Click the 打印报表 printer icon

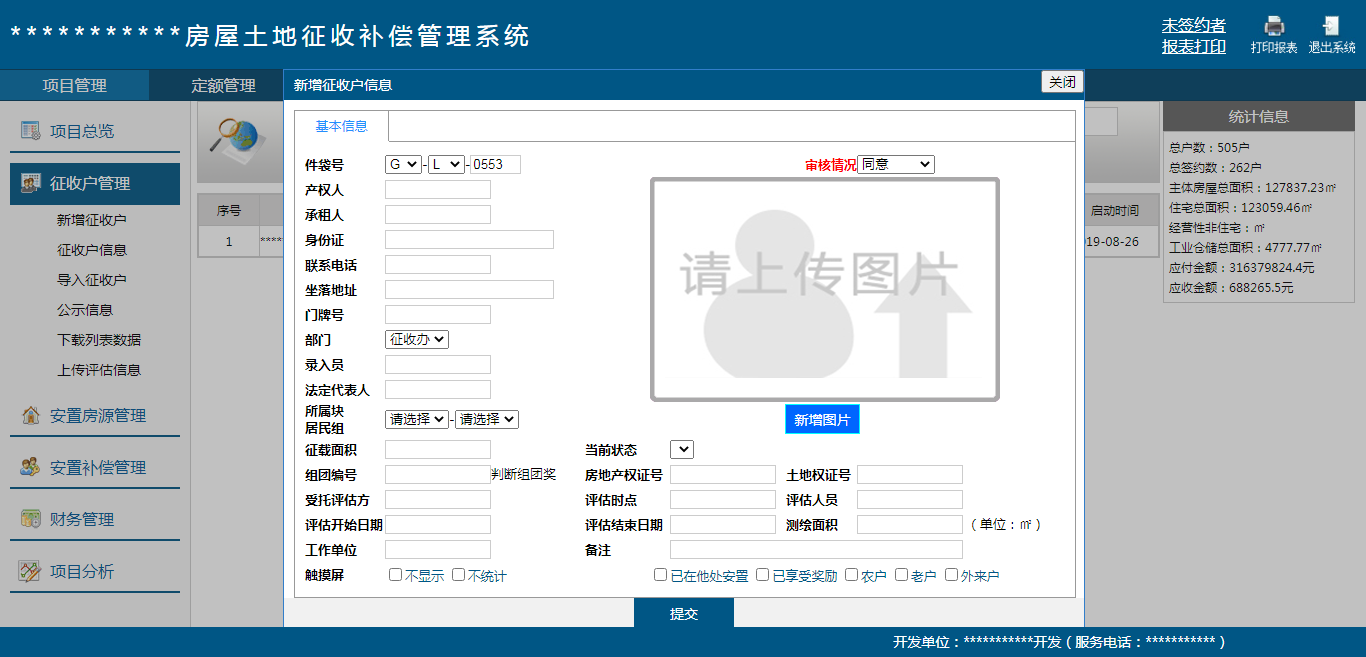pyautogui.click(x=1274, y=25)
